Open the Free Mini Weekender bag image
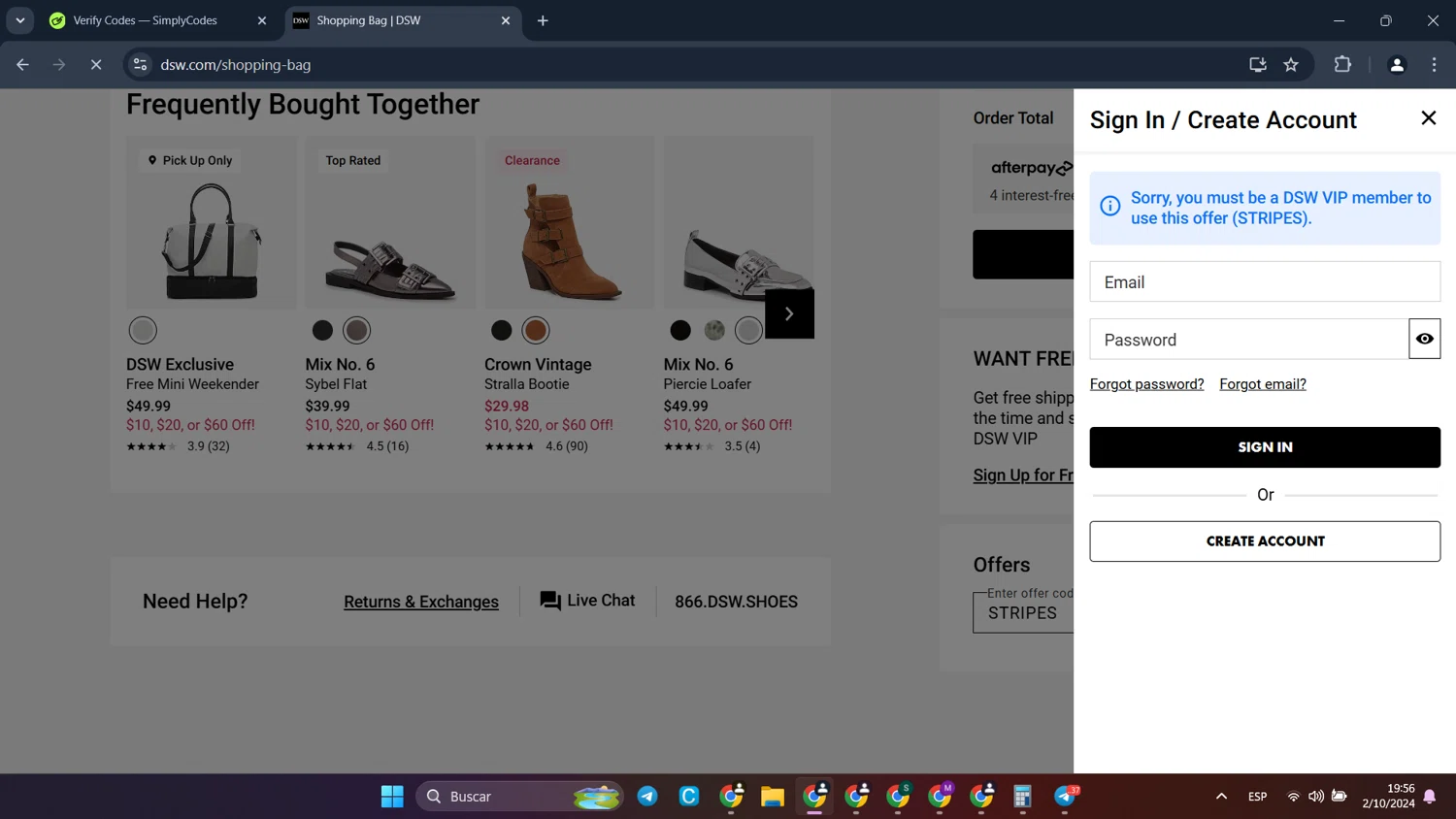The image size is (1456, 819). click(x=211, y=241)
